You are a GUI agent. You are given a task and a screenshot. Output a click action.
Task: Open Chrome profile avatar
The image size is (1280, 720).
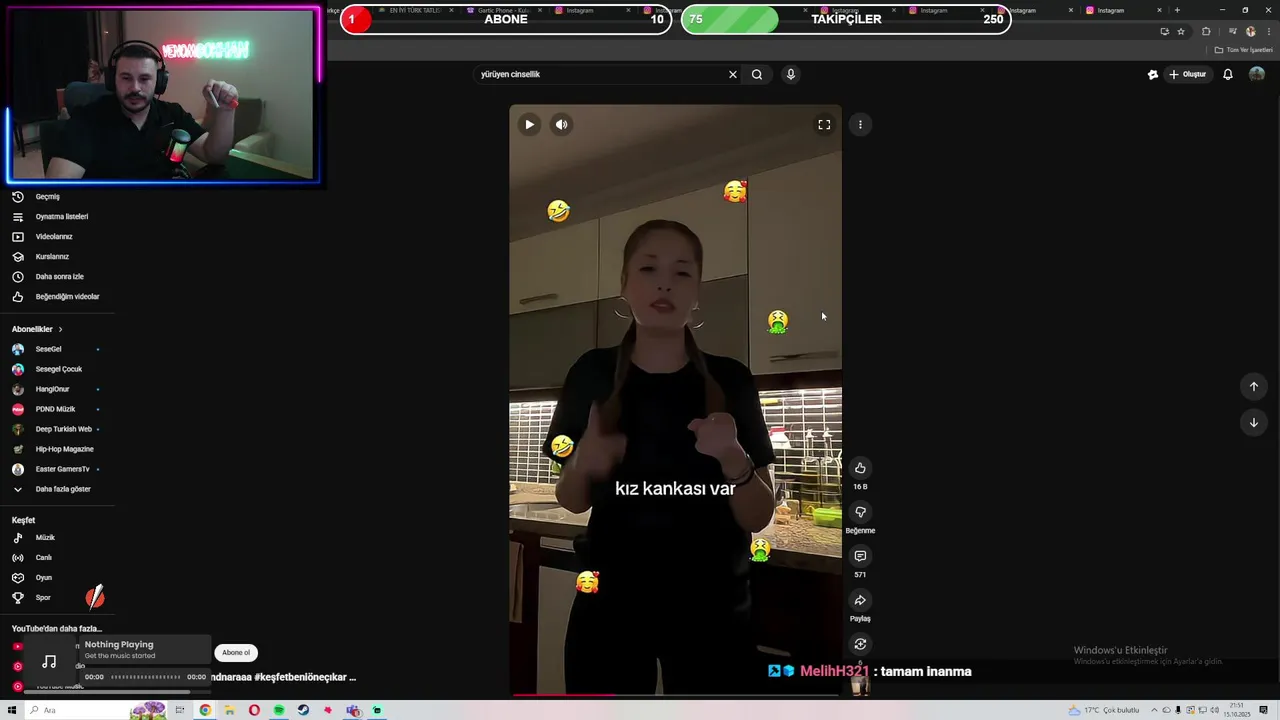1250,31
